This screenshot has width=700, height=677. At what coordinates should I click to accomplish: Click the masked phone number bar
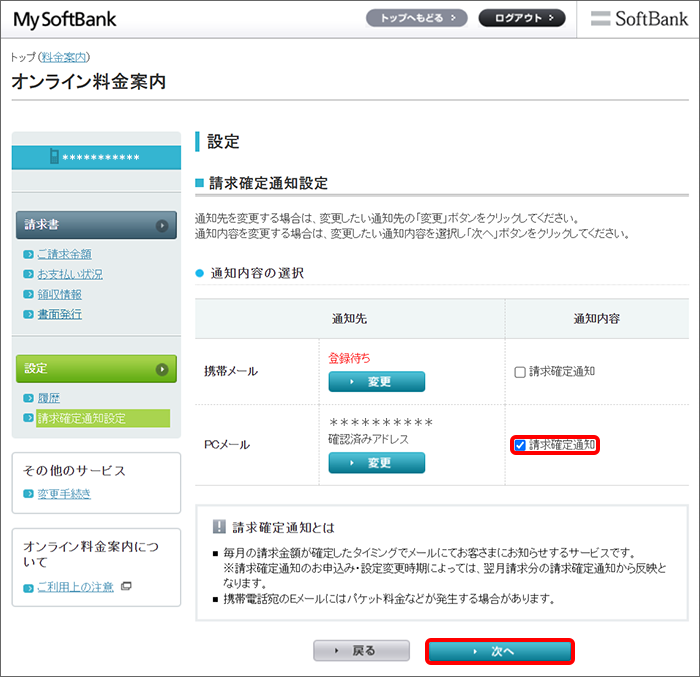96,158
